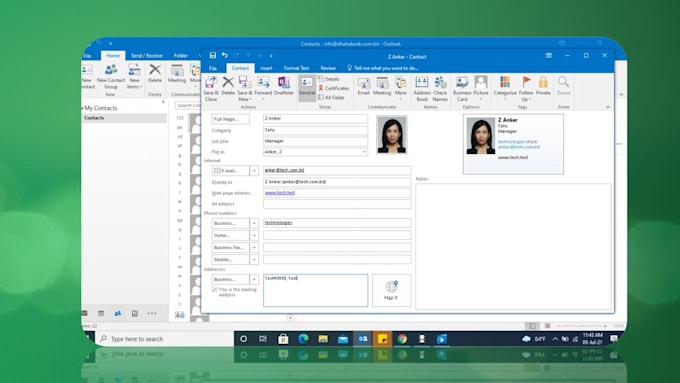This screenshot has width=680, height=383.
Task: Click Save & Close in the Contact ribbon
Action: pyautogui.click(x=211, y=89)
